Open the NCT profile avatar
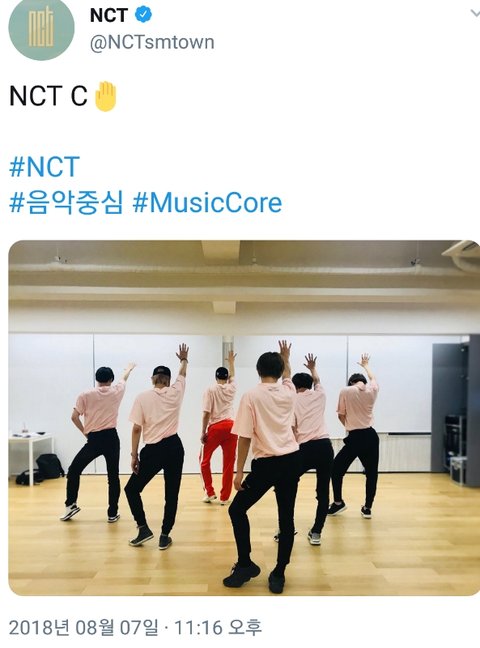 [41, 27]
